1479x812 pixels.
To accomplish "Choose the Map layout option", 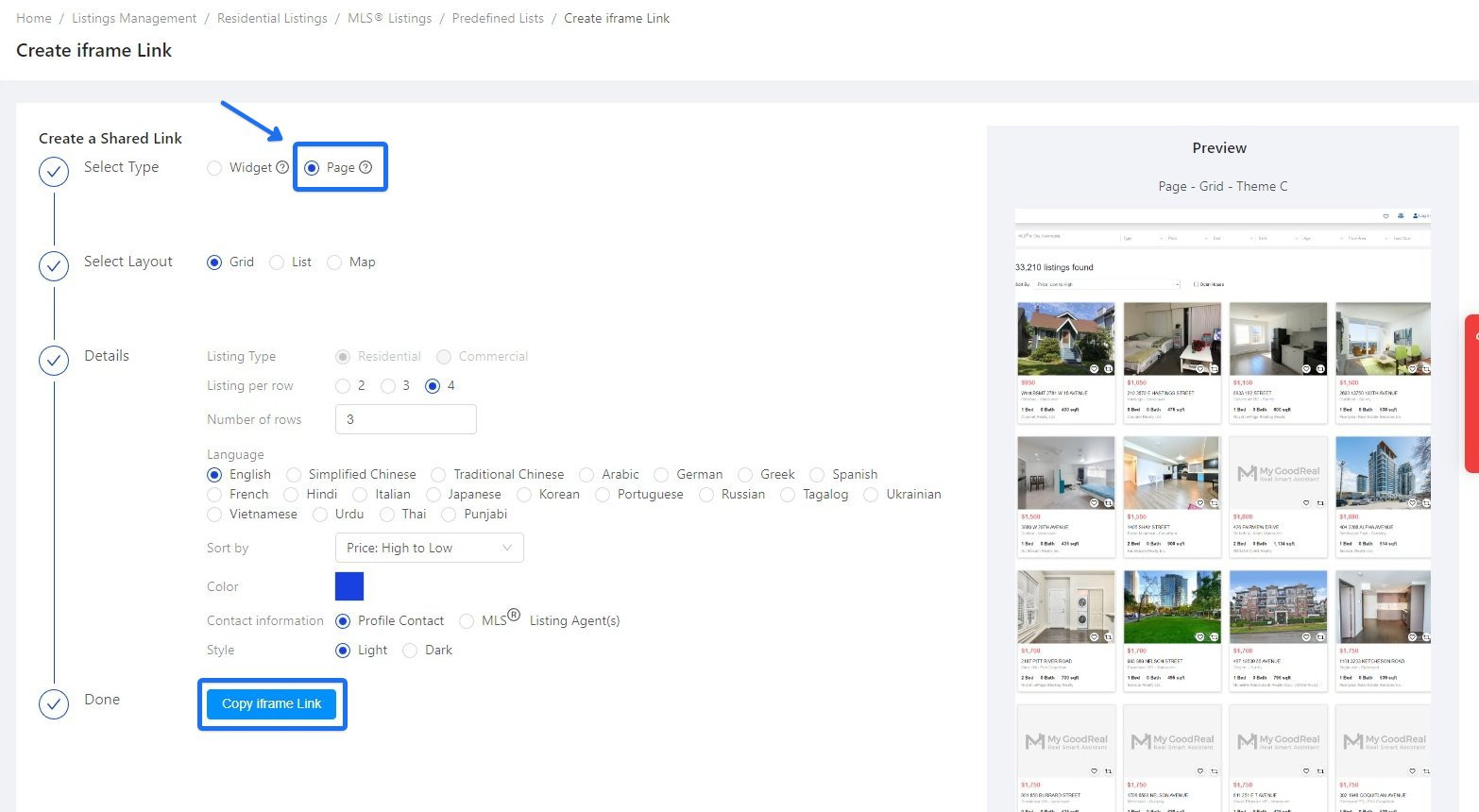I will point(334,262).
